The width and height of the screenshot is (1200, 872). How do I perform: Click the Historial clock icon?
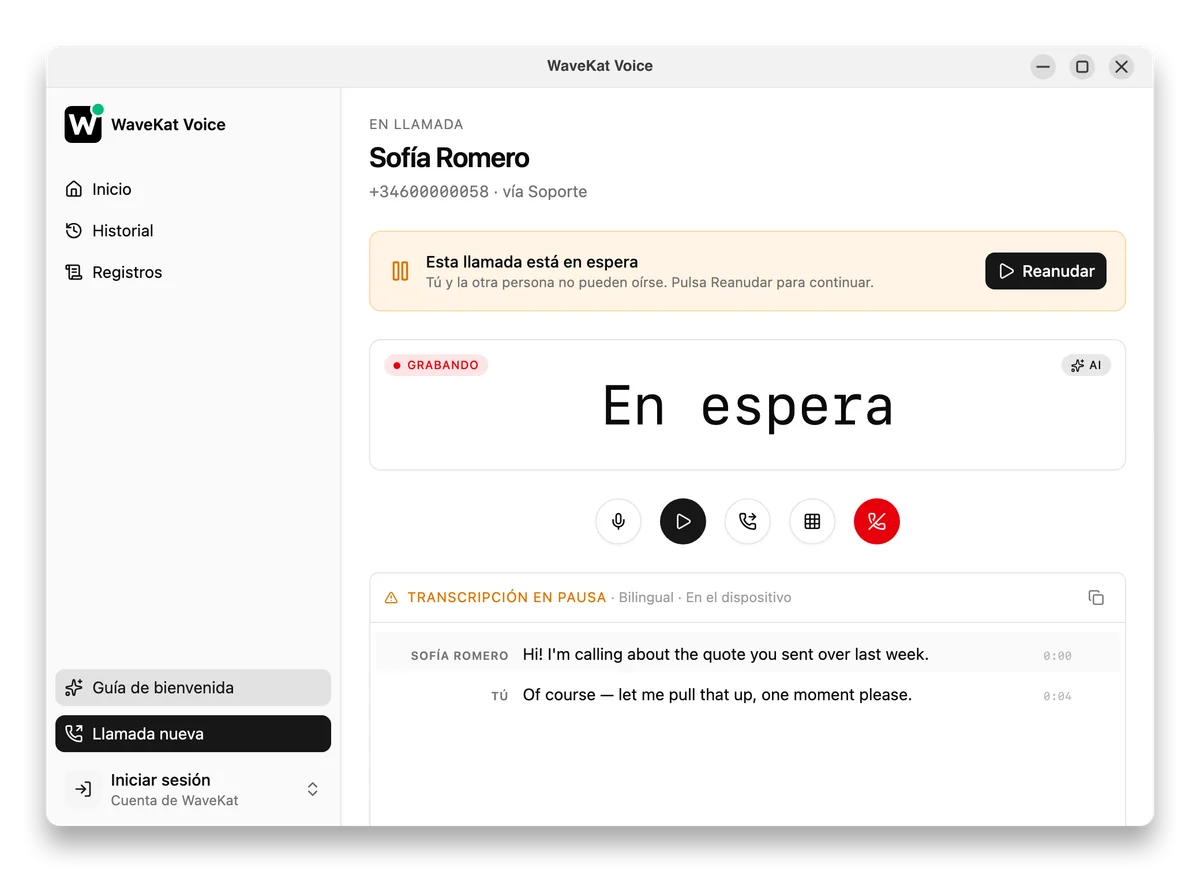tap(74, 231)
